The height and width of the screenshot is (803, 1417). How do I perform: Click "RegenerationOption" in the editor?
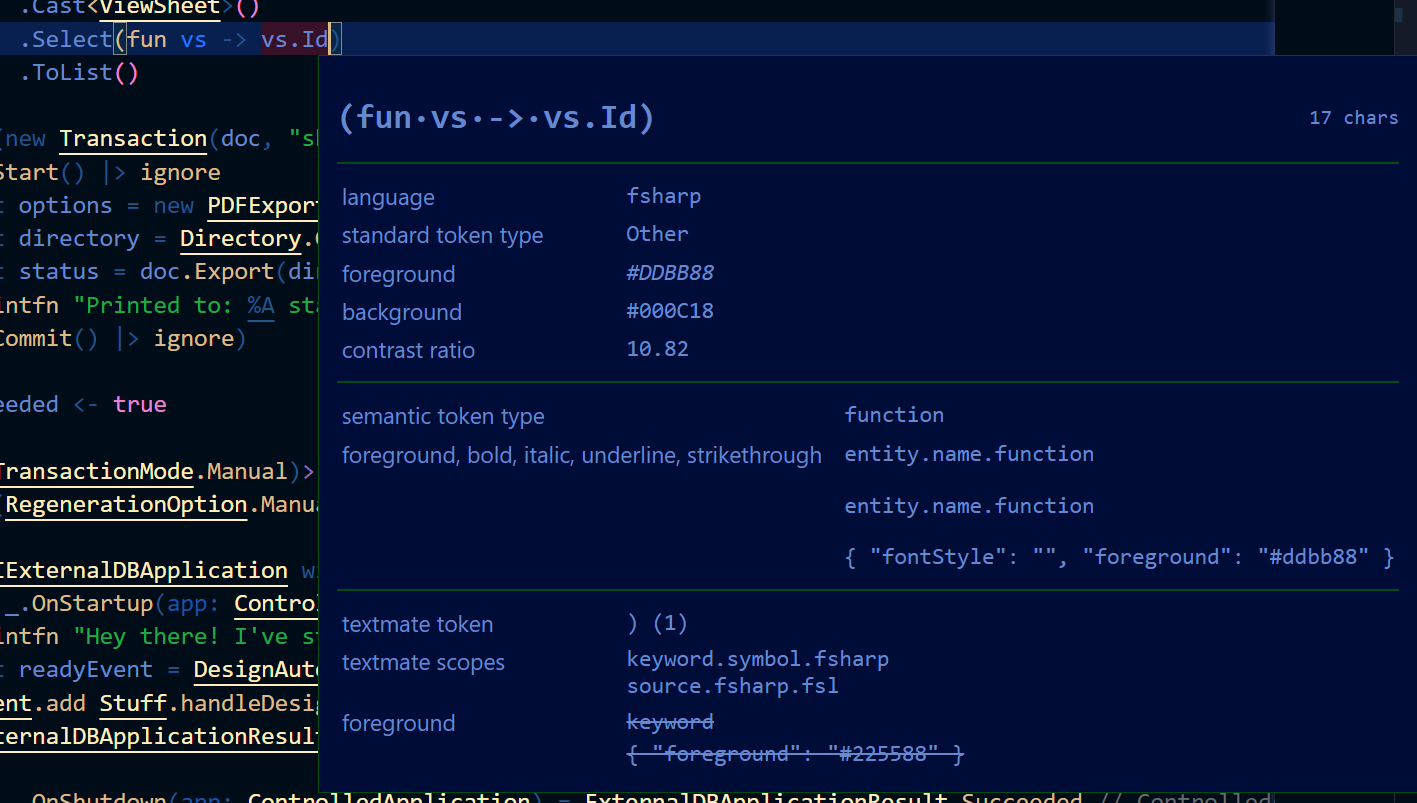pyautogui.click(x=126, y=504)
